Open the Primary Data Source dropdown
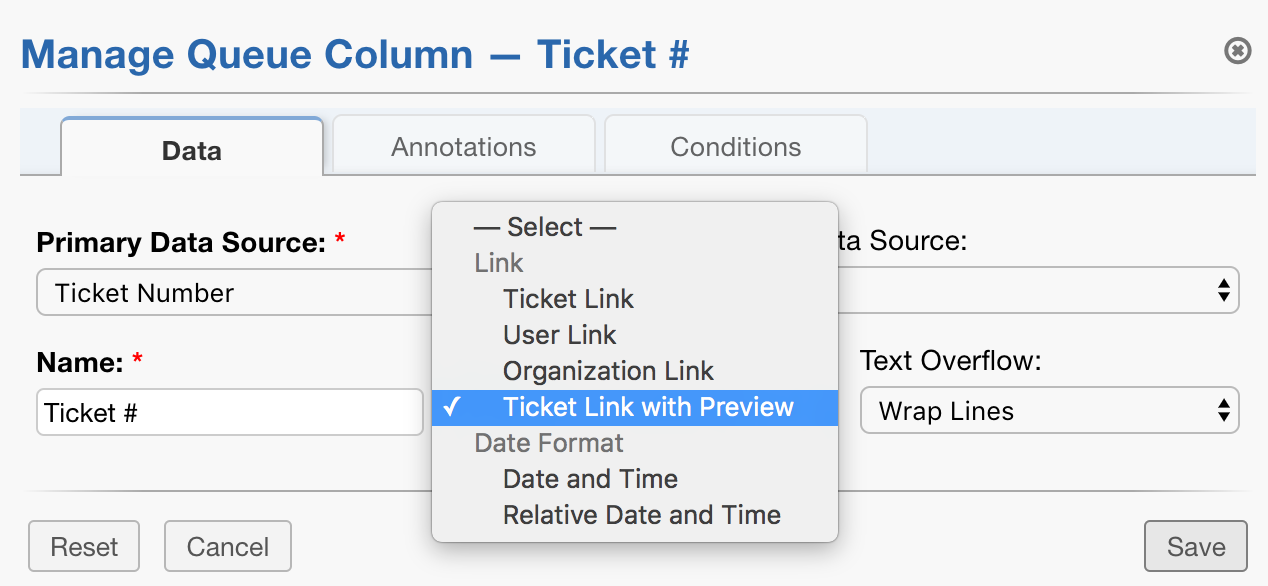The height and width of the screenshot is (586, 1268). tap(230, 292)
